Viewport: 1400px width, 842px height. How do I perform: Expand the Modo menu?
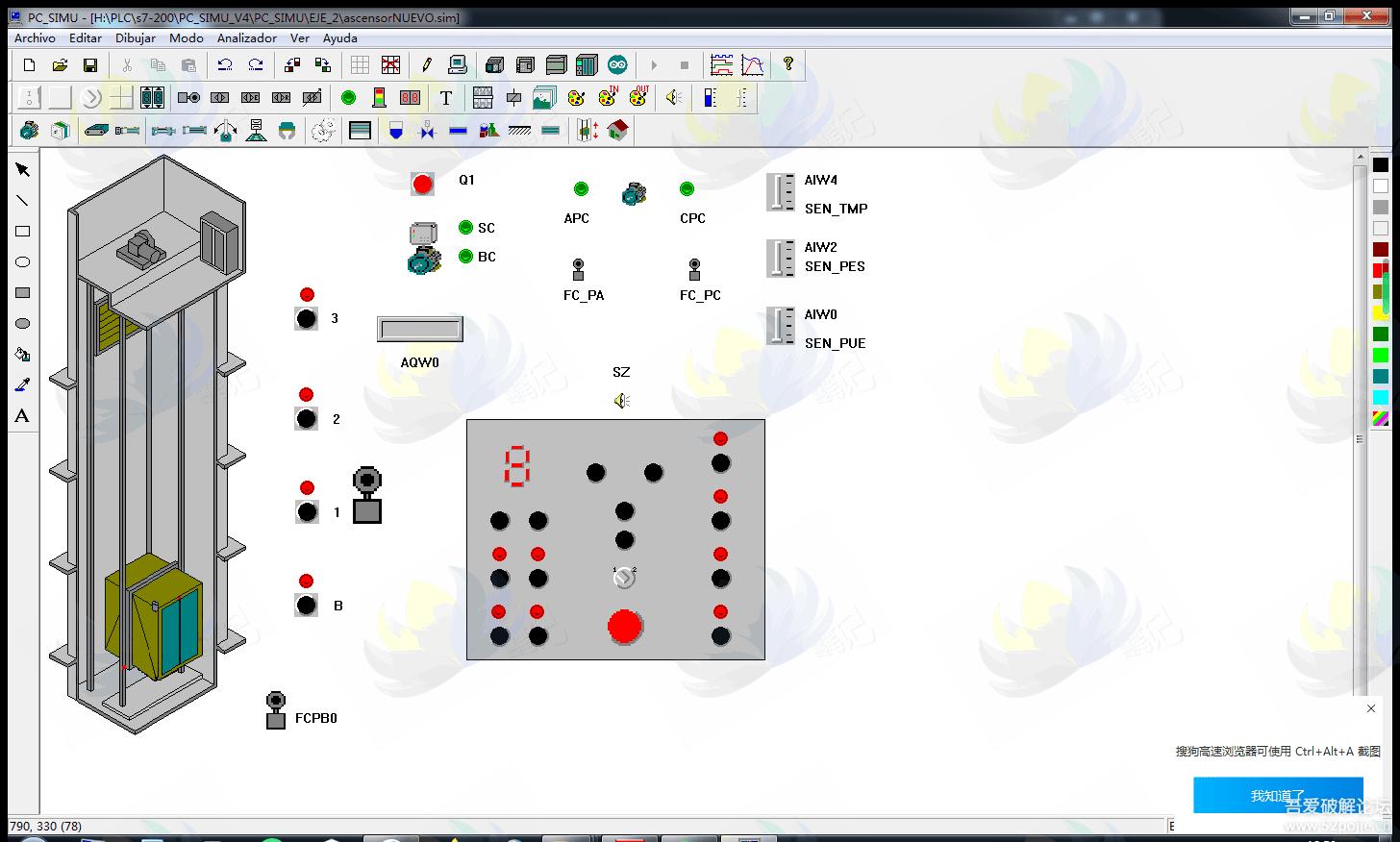186,38
